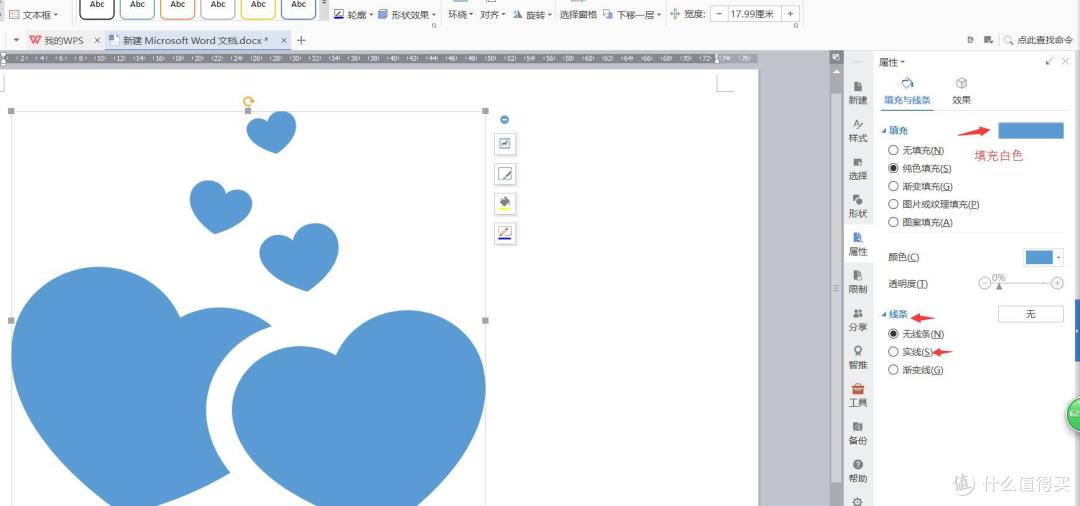The image size is (1080, 506).
Task: Decrease transparency with minus button
Action: 984,283
